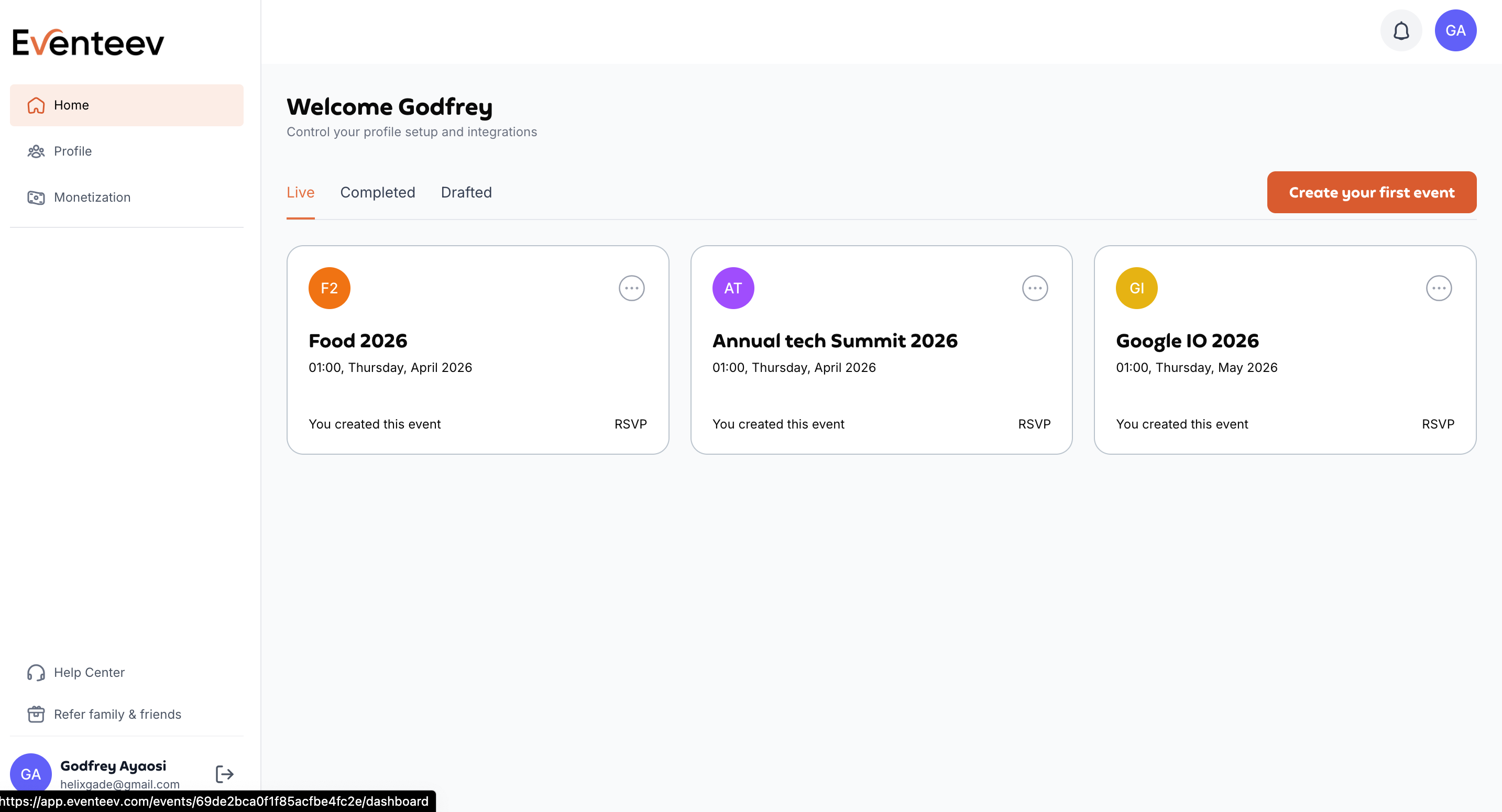Open options menu on Annual tech Summit card

[1034, 288]
